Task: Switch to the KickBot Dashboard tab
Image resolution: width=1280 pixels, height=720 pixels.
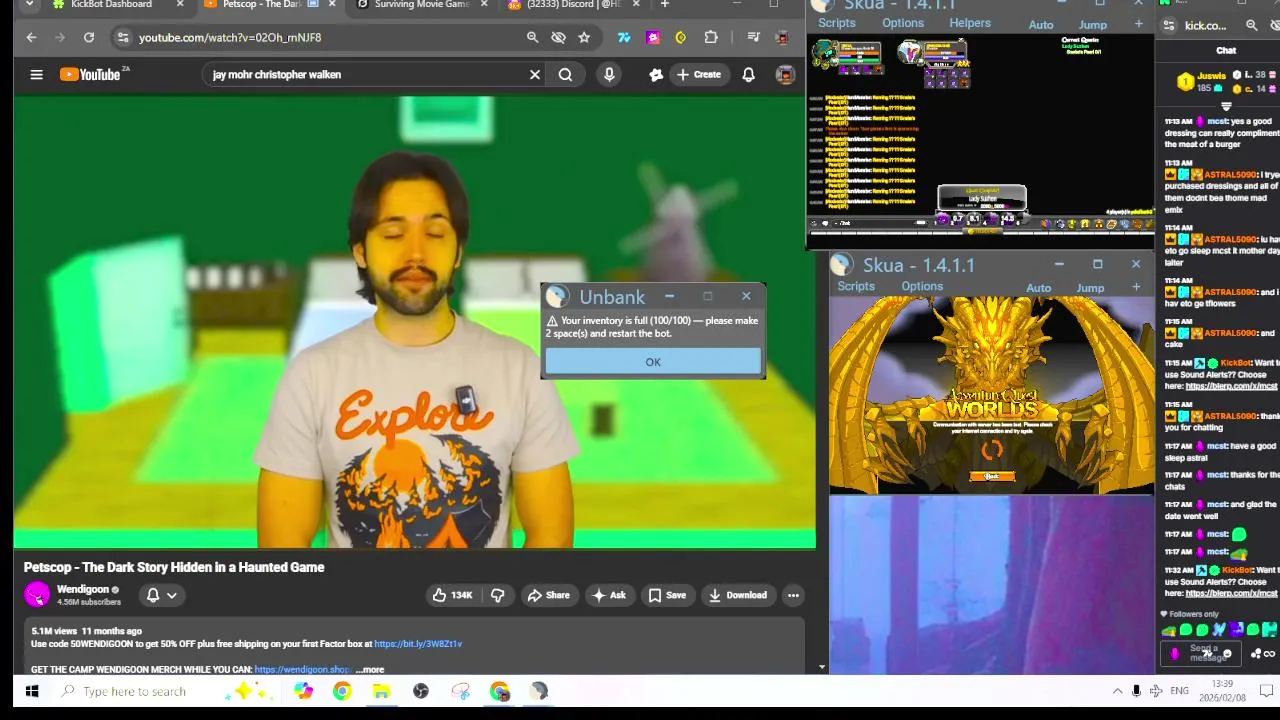Action: tap(110, 5)
